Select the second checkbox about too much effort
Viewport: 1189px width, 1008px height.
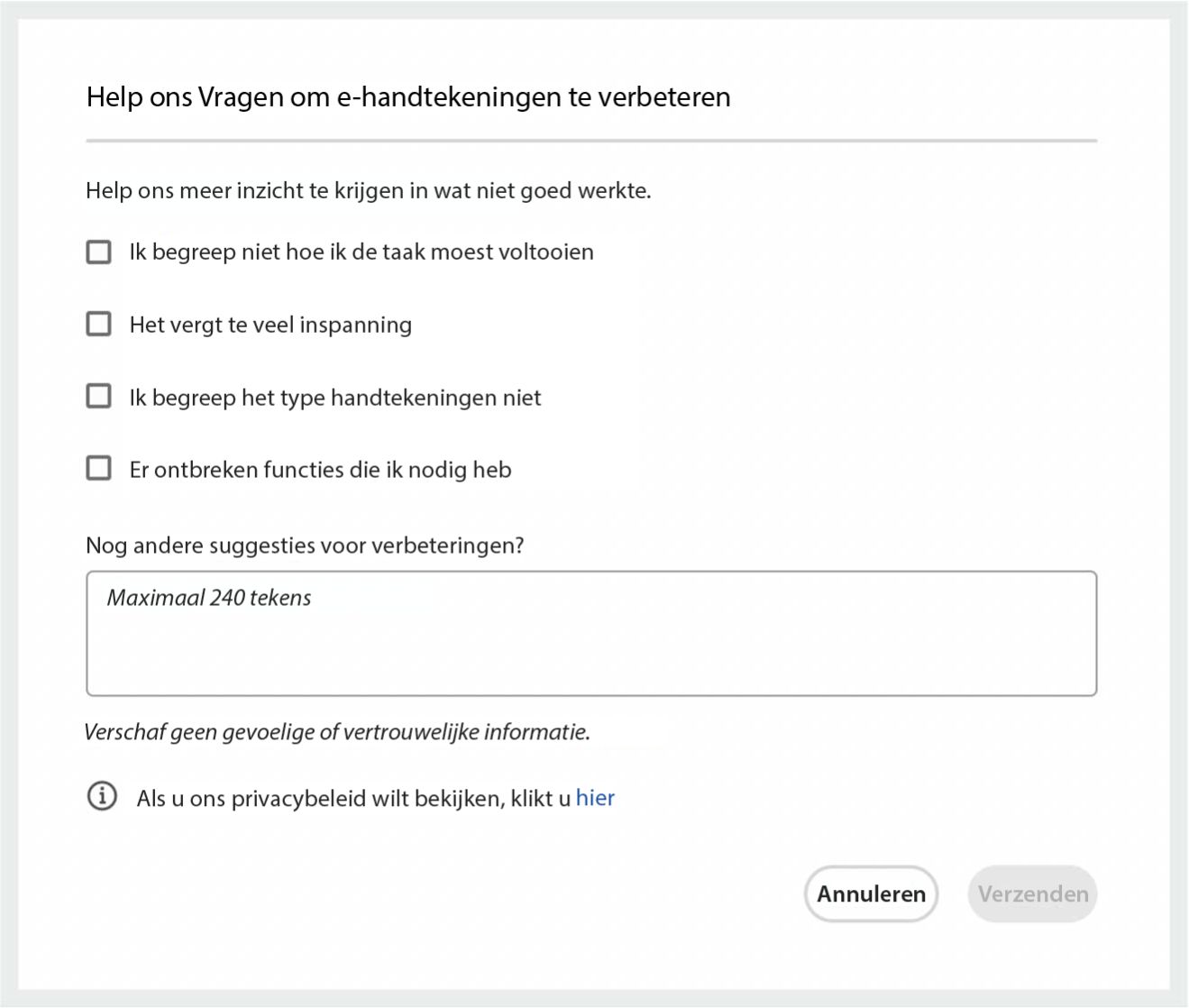click(x=98, y=324)
